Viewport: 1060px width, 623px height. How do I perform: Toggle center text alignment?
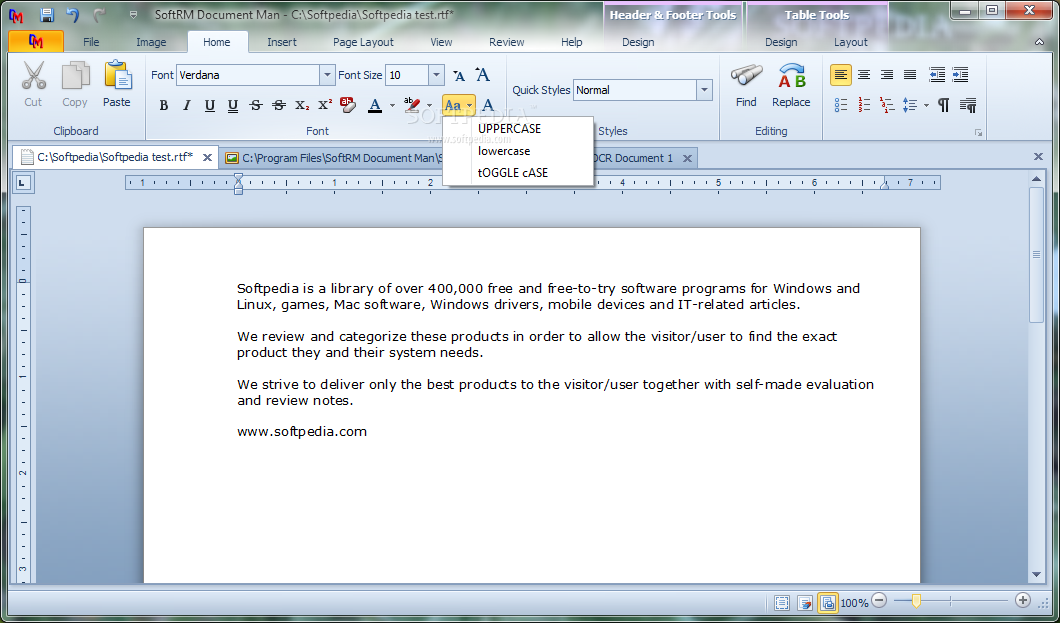pyautogui.click(x=864, y=75)
